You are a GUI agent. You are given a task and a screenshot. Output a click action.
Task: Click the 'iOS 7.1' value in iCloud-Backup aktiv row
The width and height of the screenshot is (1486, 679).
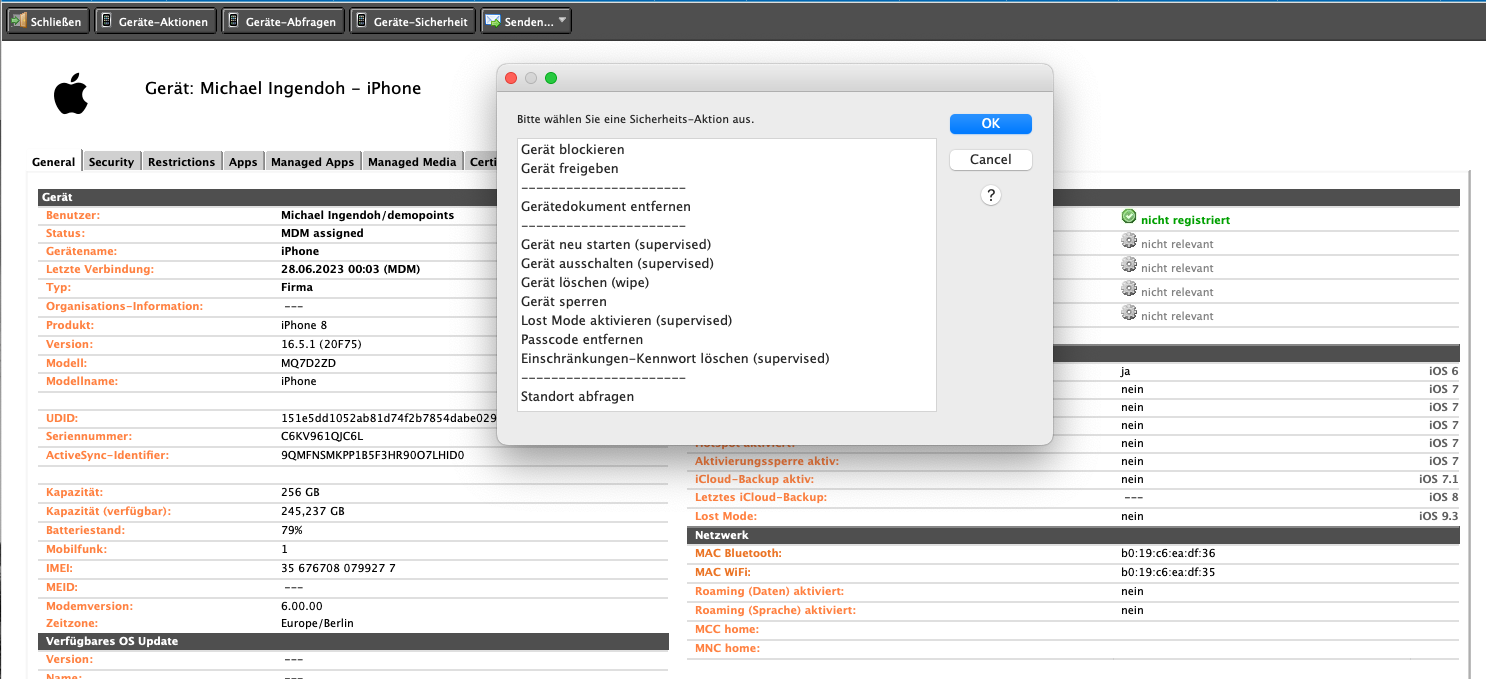coord(1439,479)
